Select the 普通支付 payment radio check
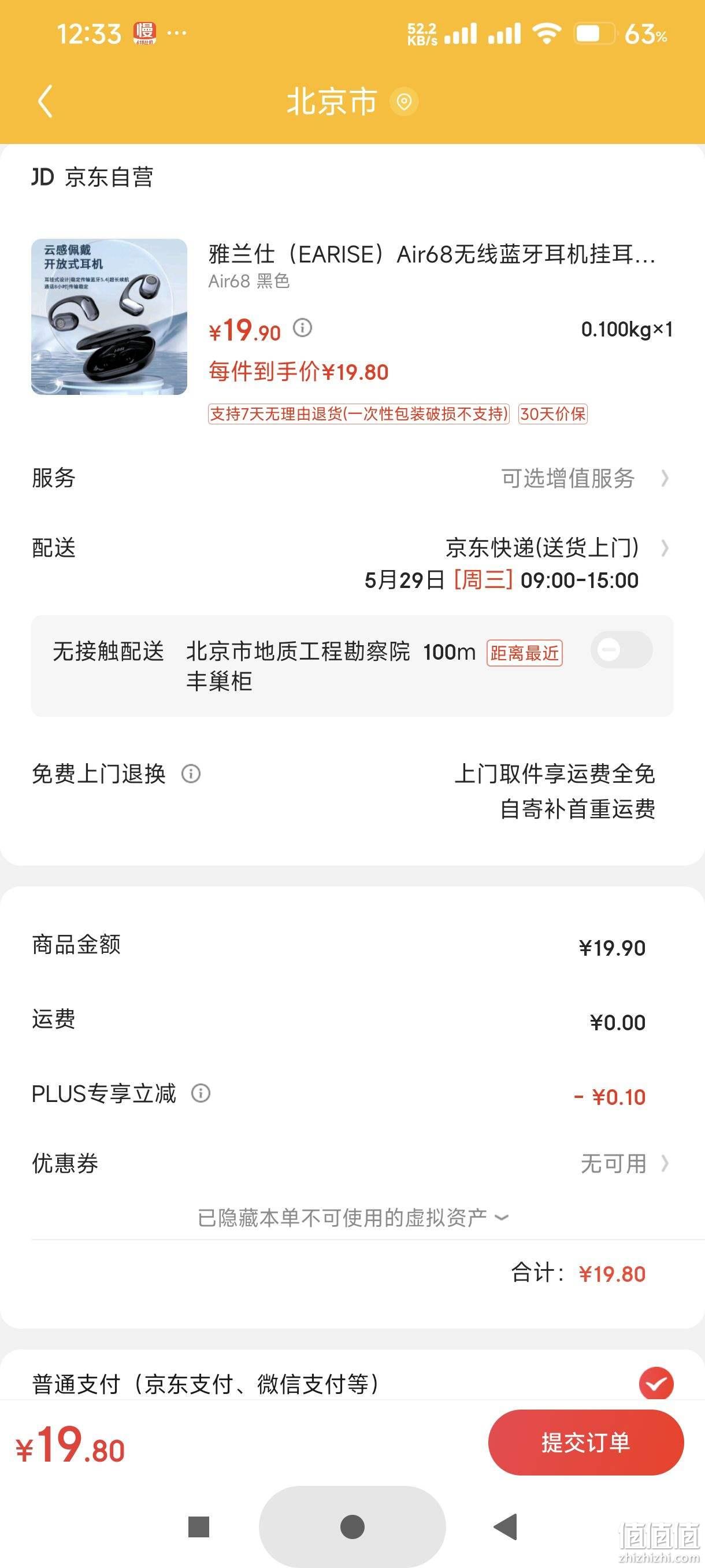 pyautogui.click(x=656, y=1384)
